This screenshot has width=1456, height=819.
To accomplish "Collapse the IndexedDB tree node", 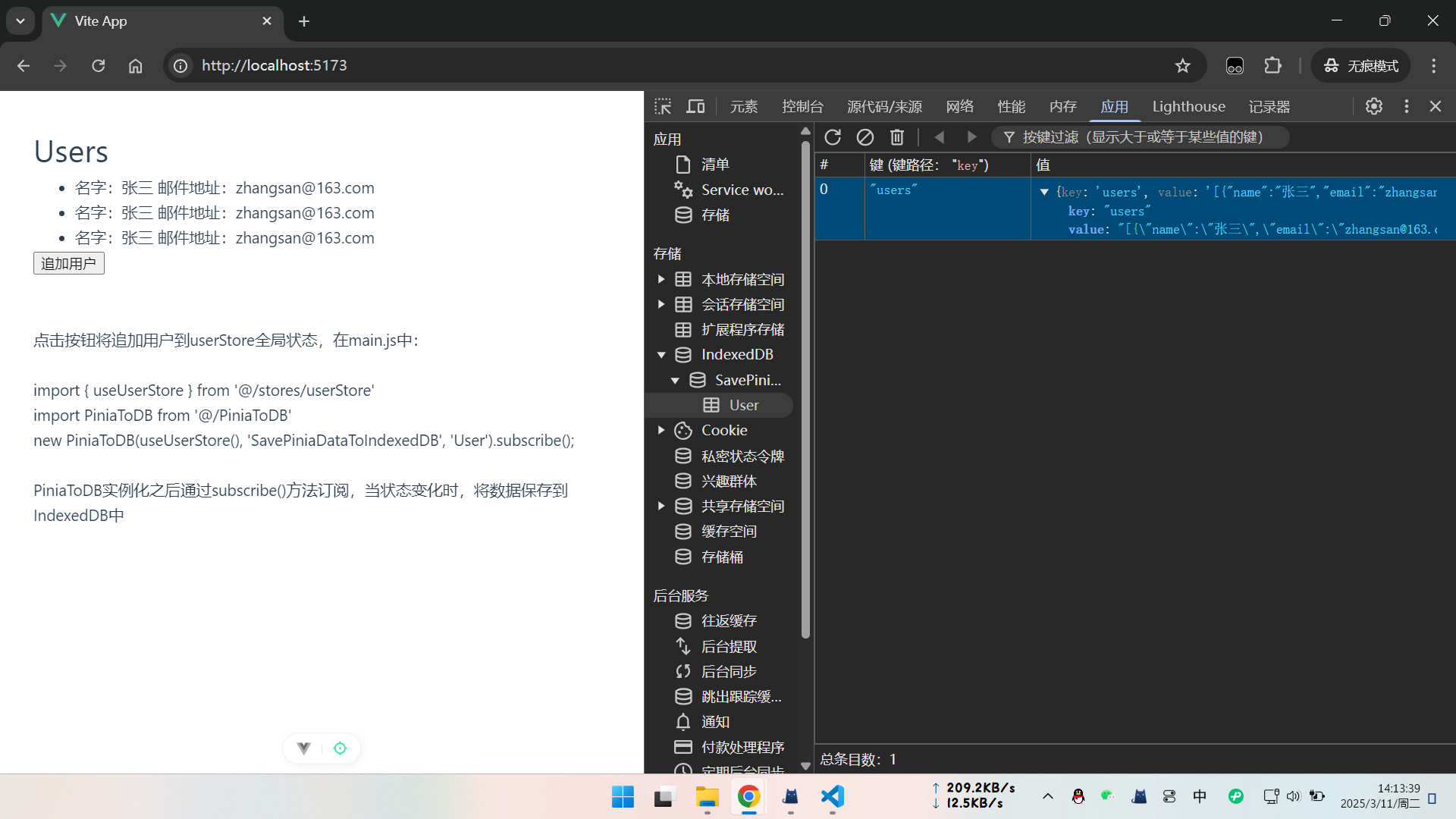I will [x=661, y=354].
